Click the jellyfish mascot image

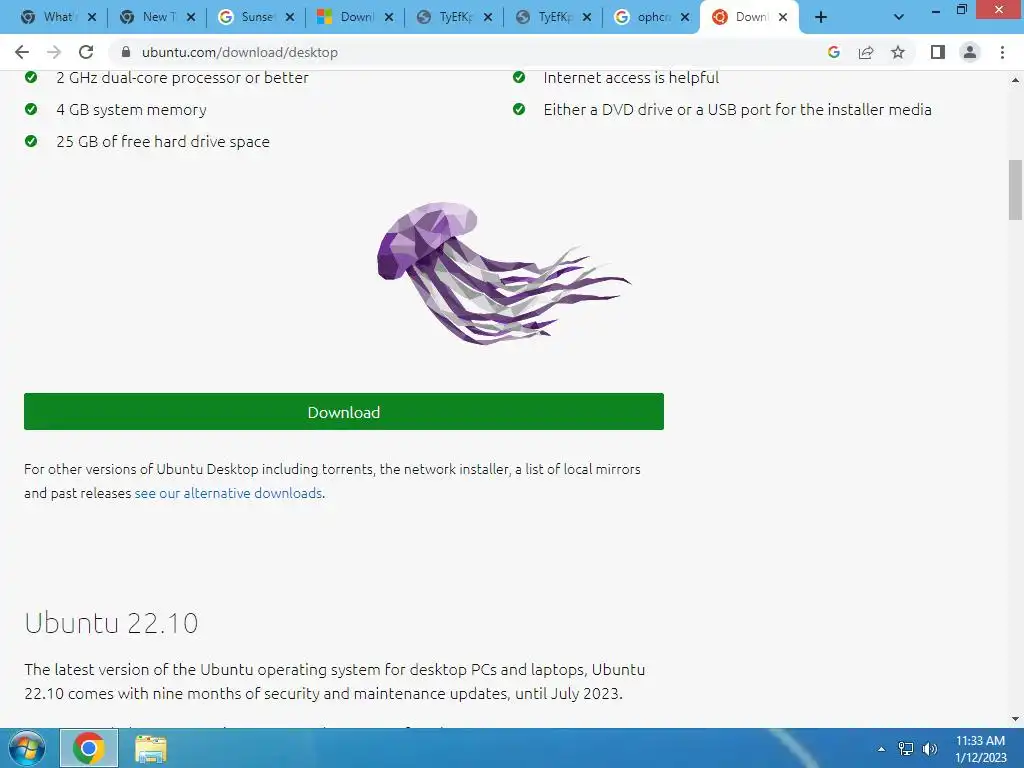click(x=503, y=273)
